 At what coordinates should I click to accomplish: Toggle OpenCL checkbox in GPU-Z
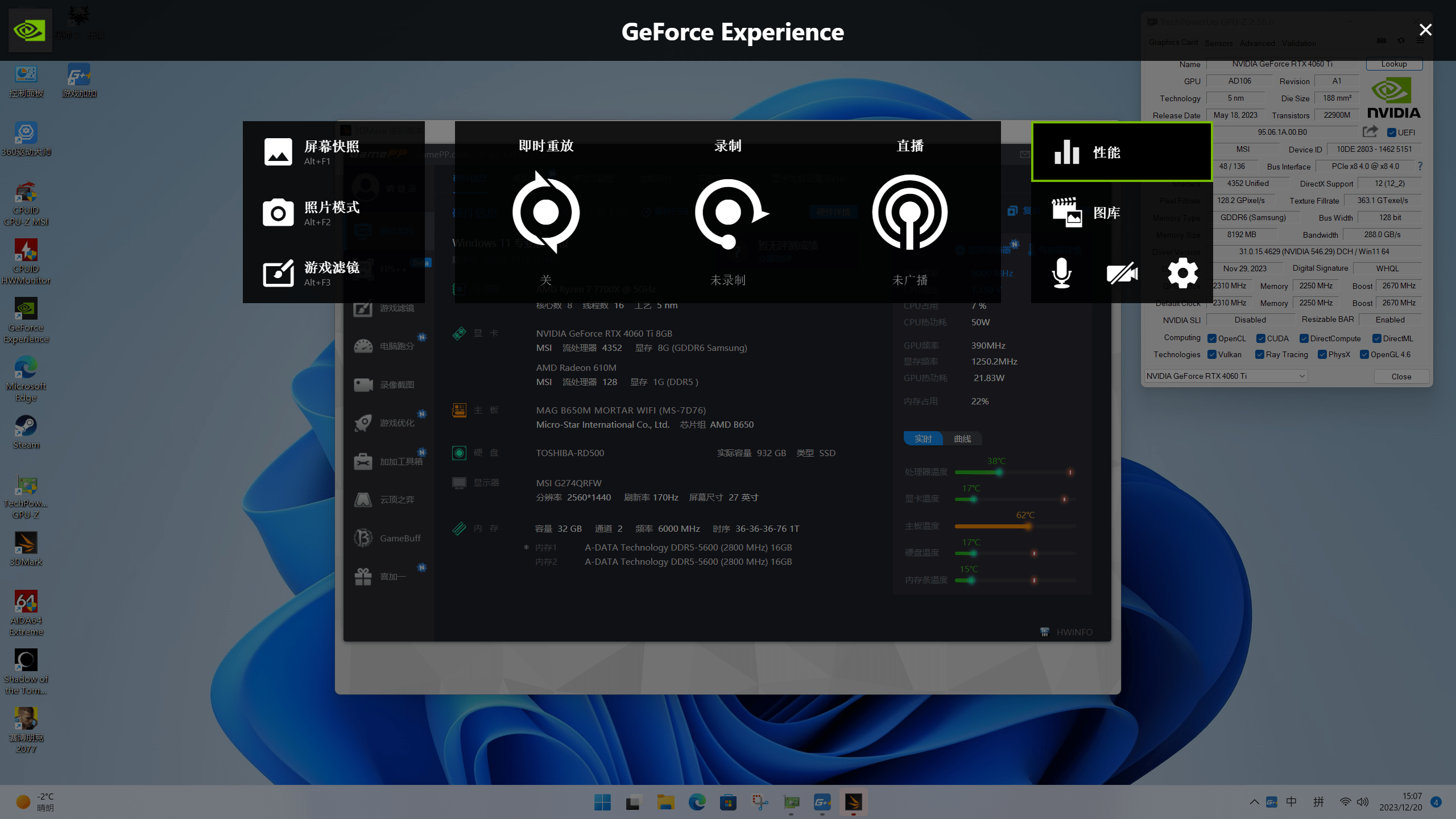(1212, 338)
